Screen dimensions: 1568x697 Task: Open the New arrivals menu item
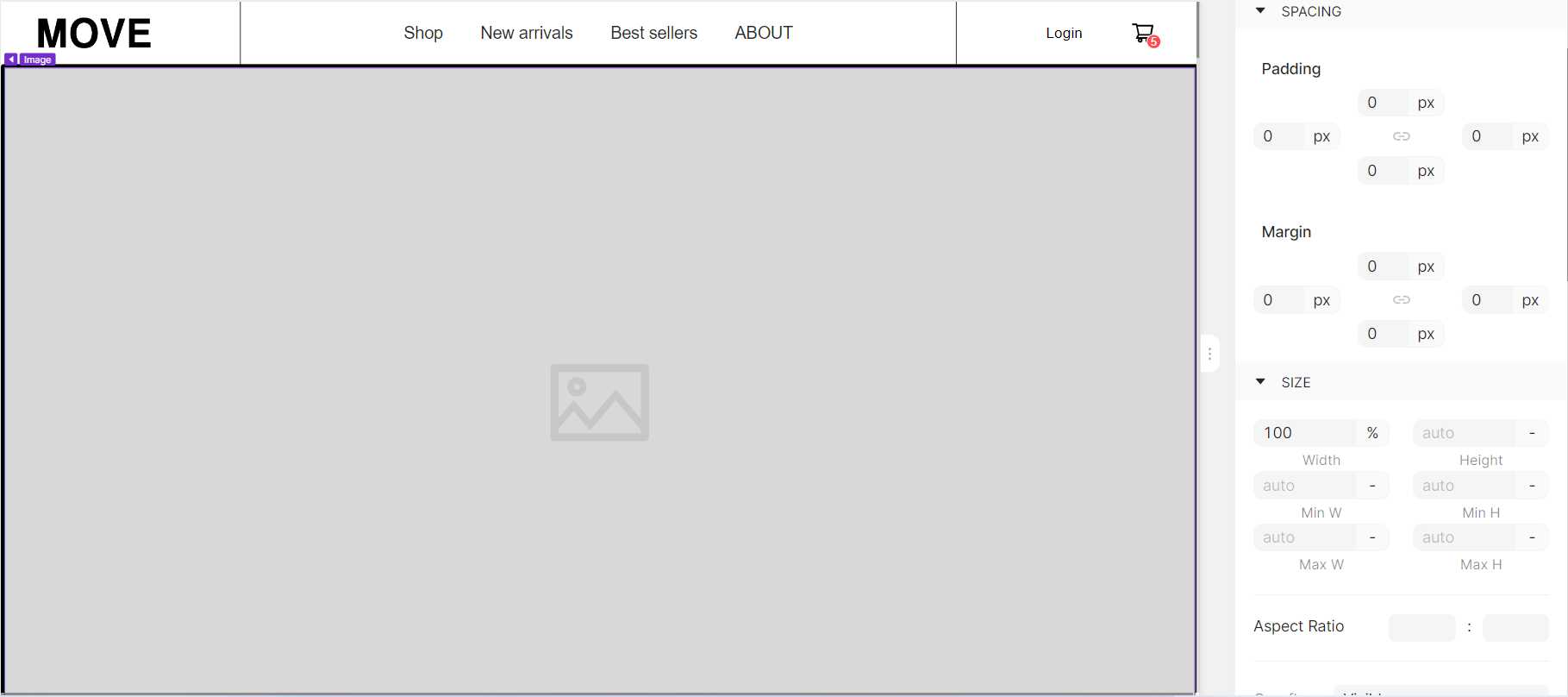527,33
